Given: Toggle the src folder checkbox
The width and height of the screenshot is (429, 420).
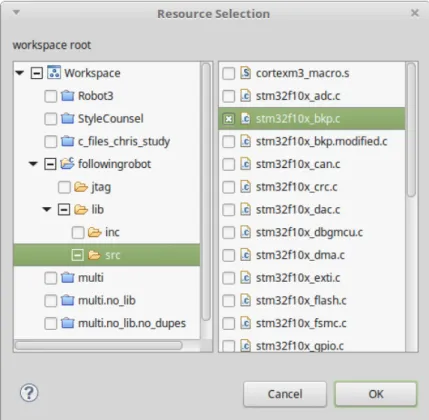Looking at the screenshot, I should coord(77,256).
